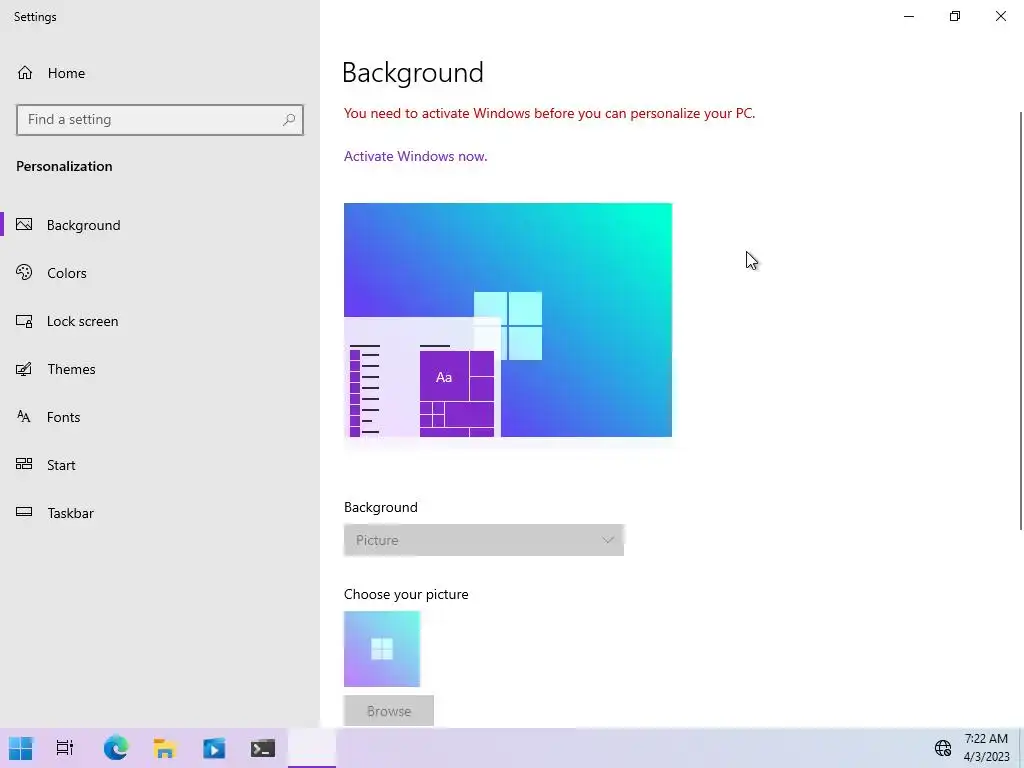
Task: Click the Choose your picture label
Action: [406, 594]
